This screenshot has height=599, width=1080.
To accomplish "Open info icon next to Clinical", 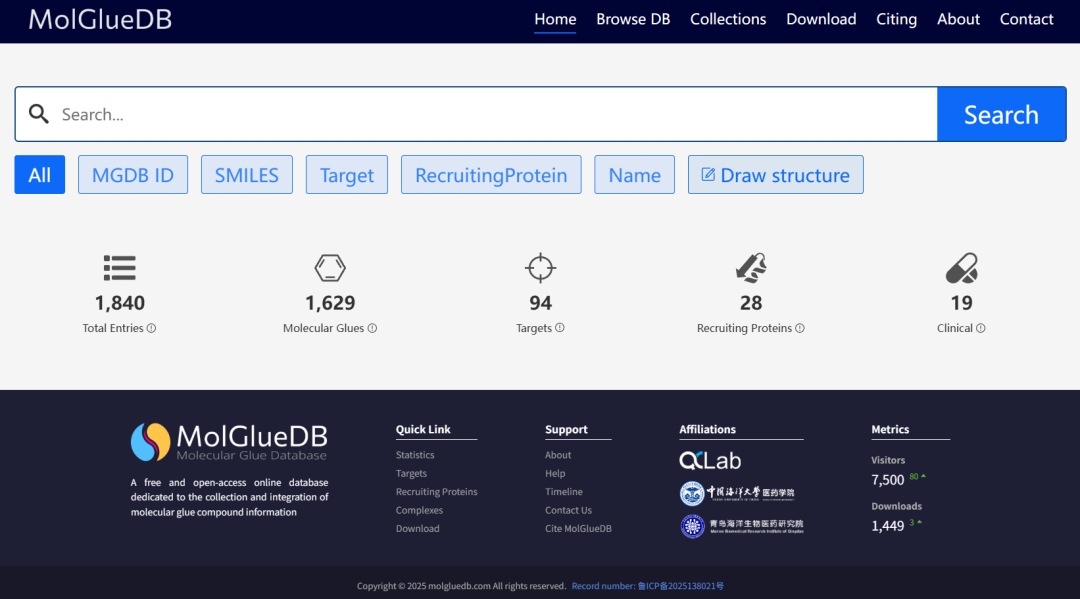I will [x=981, y=328].
